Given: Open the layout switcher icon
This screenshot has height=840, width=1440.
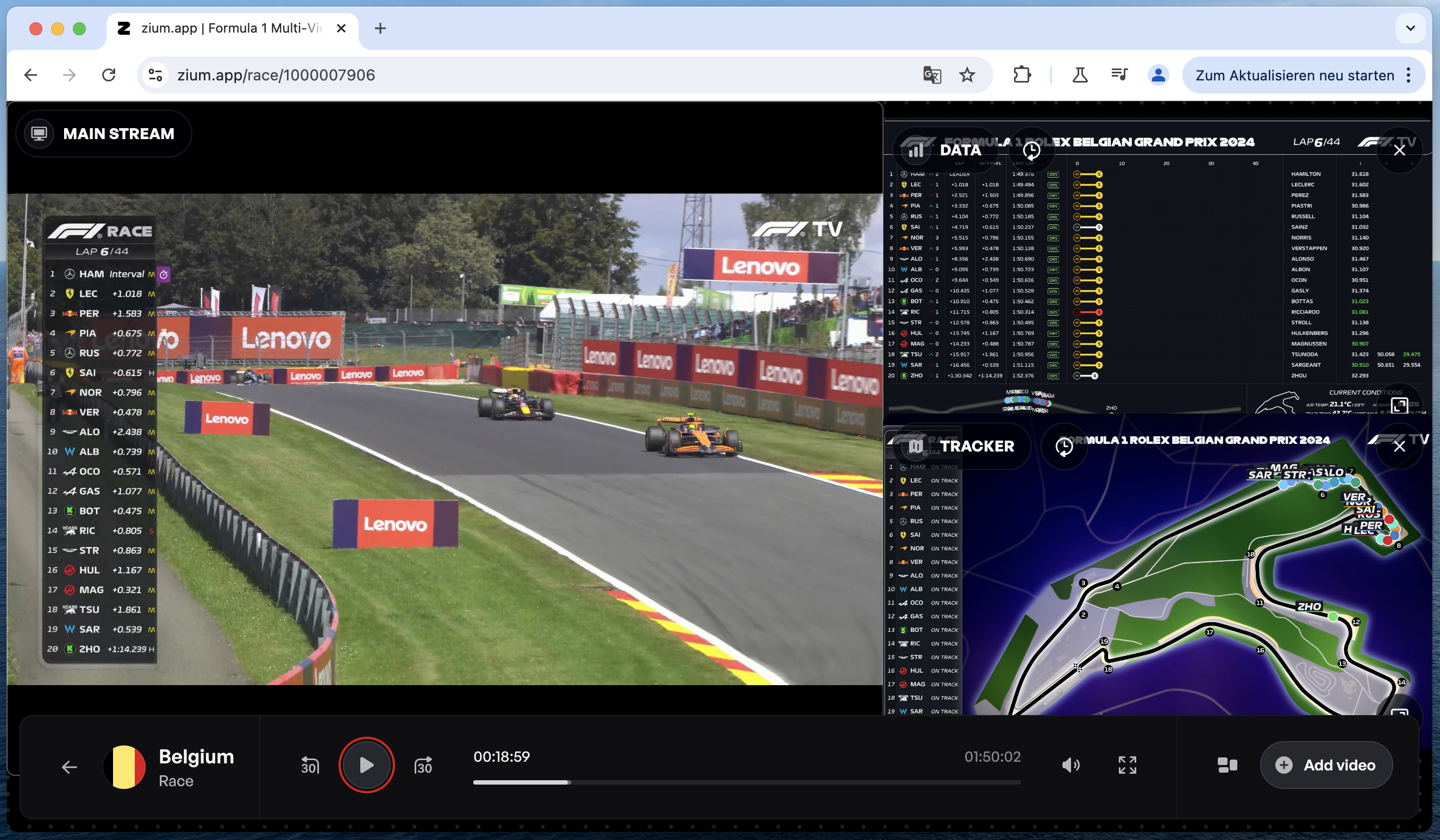Looking at the screenshot, I should pos(1227,764).
